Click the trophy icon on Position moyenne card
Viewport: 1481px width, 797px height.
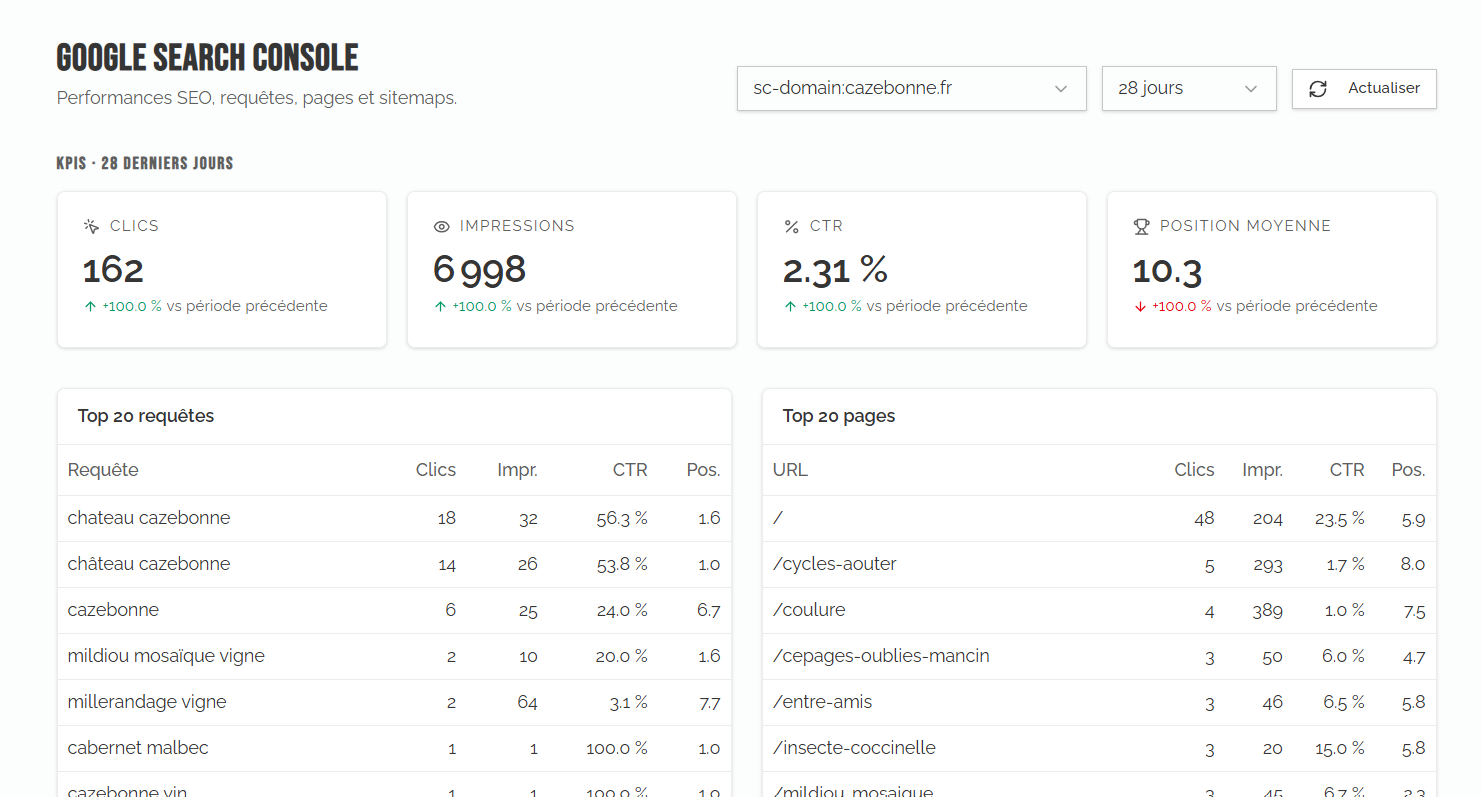tap(1141, 227)
